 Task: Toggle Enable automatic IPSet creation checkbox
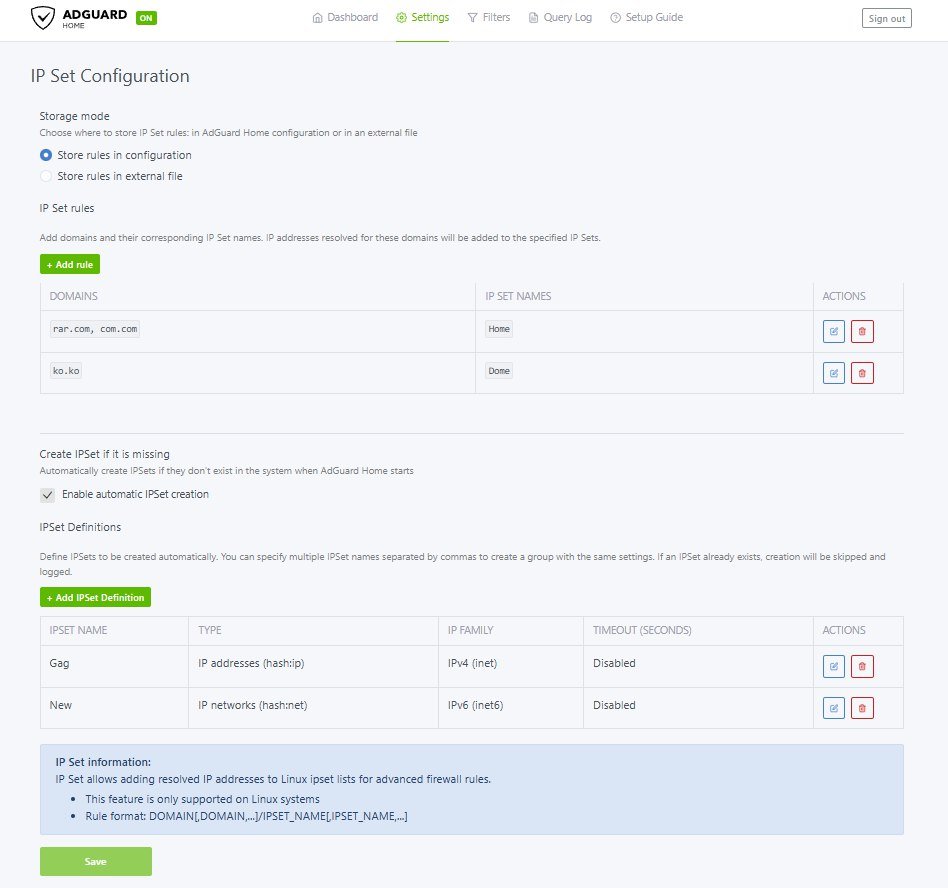point(47,495)
